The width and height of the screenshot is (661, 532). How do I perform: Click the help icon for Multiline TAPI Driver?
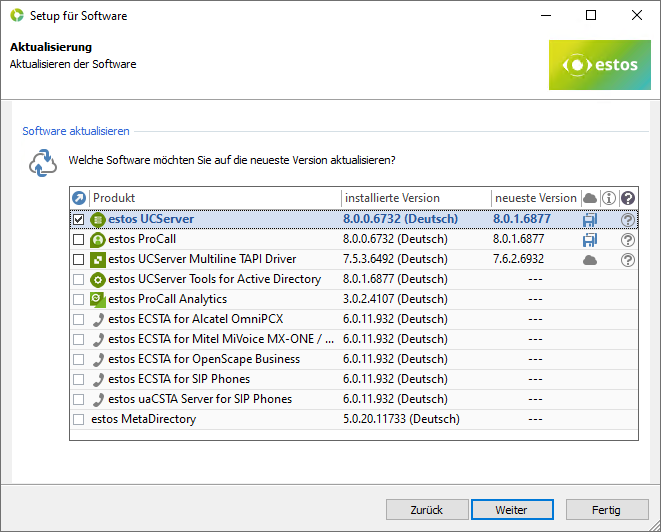(x=628, y=259)
